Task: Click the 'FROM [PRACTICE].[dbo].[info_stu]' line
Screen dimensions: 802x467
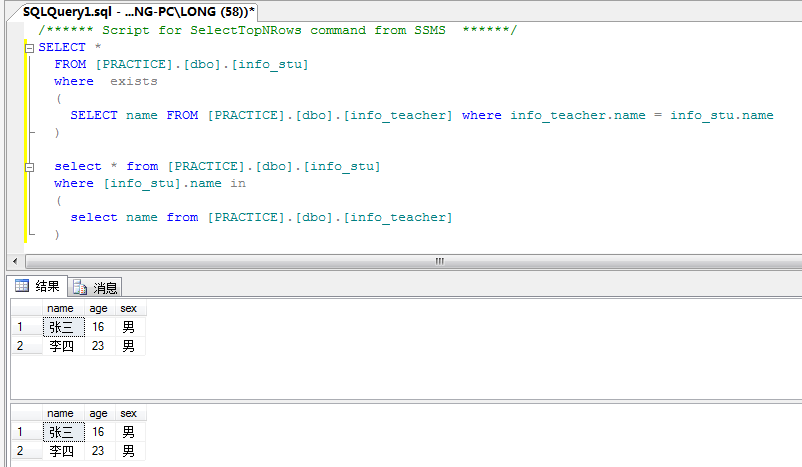Action: (x=182, y=64)
